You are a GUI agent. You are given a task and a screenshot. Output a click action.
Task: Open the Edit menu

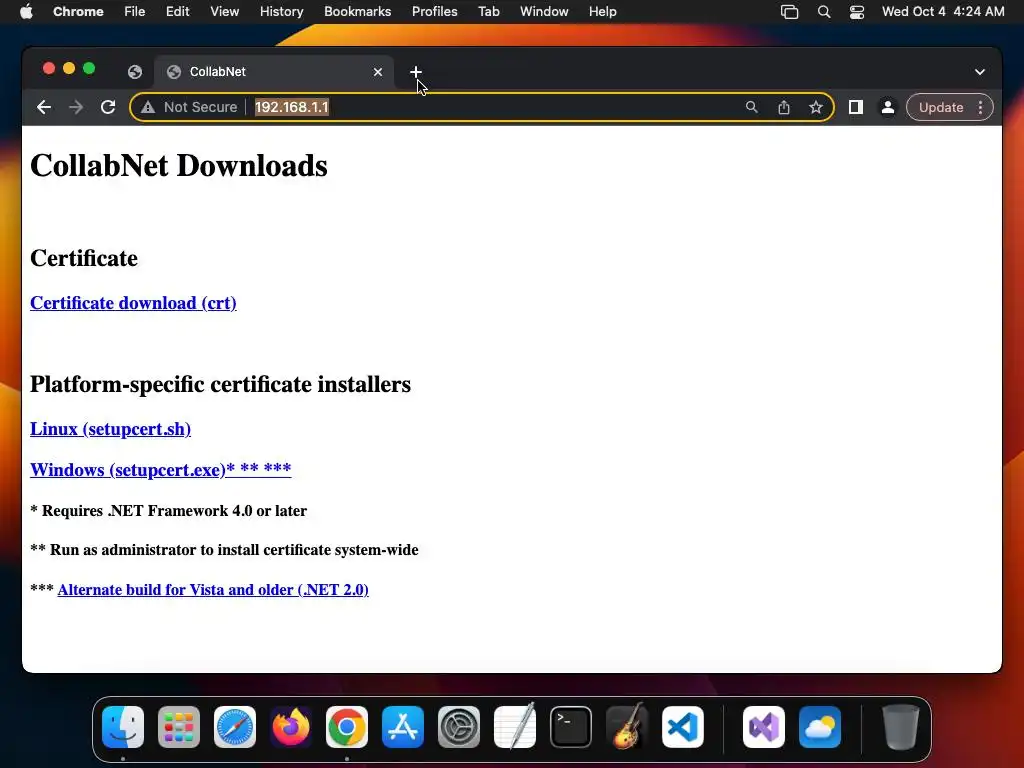(x=177, y=12)
